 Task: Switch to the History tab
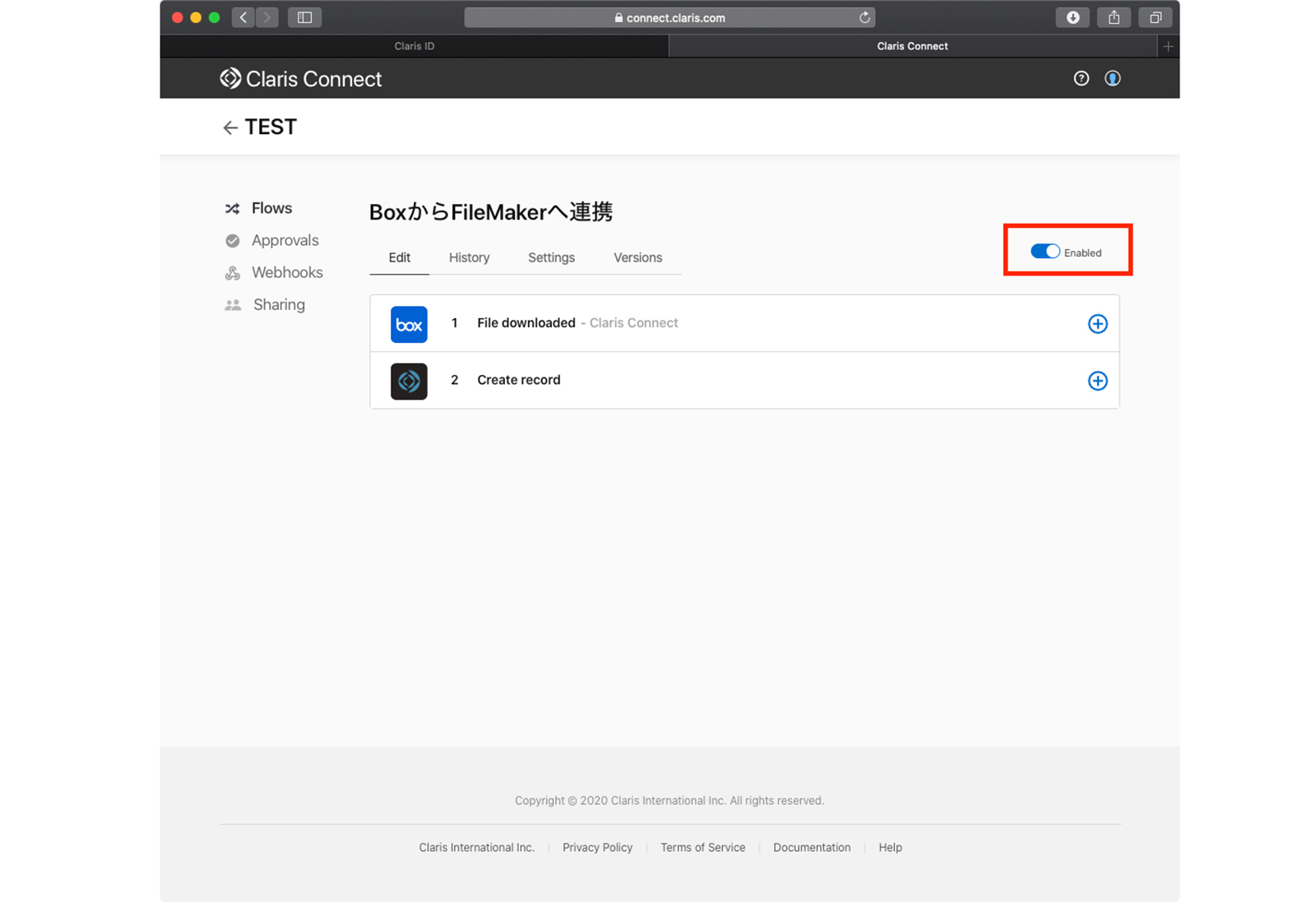pyautogui.click(x=469, y=257)
